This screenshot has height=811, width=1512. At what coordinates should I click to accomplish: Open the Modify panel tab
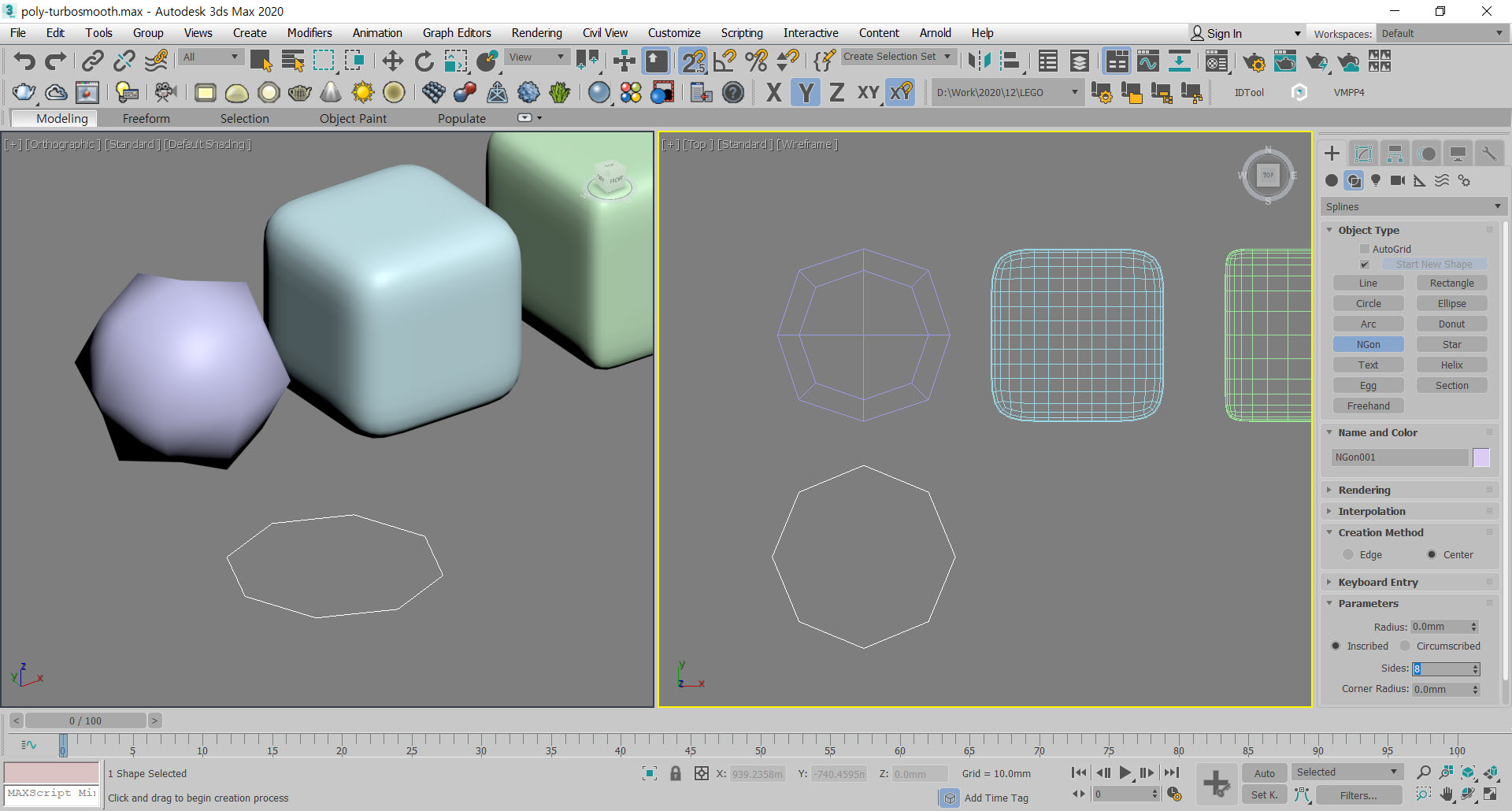1363,154
